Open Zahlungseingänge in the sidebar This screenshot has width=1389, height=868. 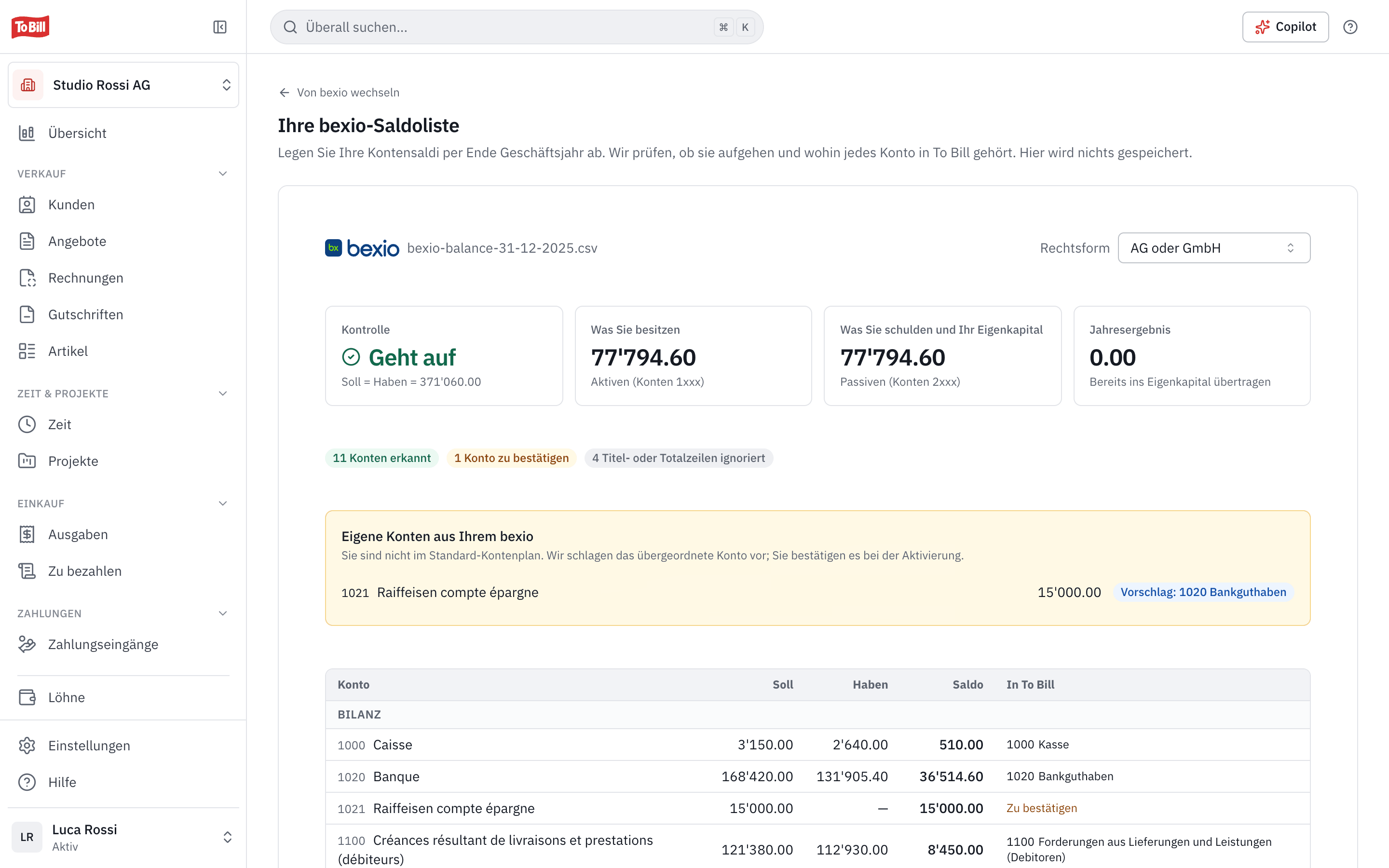click(123, 644)
